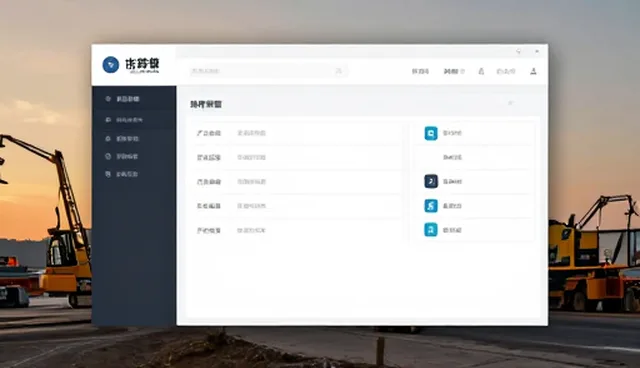Select the topmost highlighted sidebar menu item
This screenshot has width=640, height=368.
click(134, 99)
